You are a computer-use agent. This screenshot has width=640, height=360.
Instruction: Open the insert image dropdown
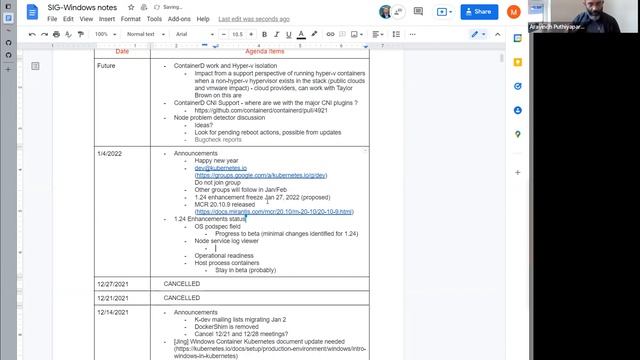click(x=357, y=34)
